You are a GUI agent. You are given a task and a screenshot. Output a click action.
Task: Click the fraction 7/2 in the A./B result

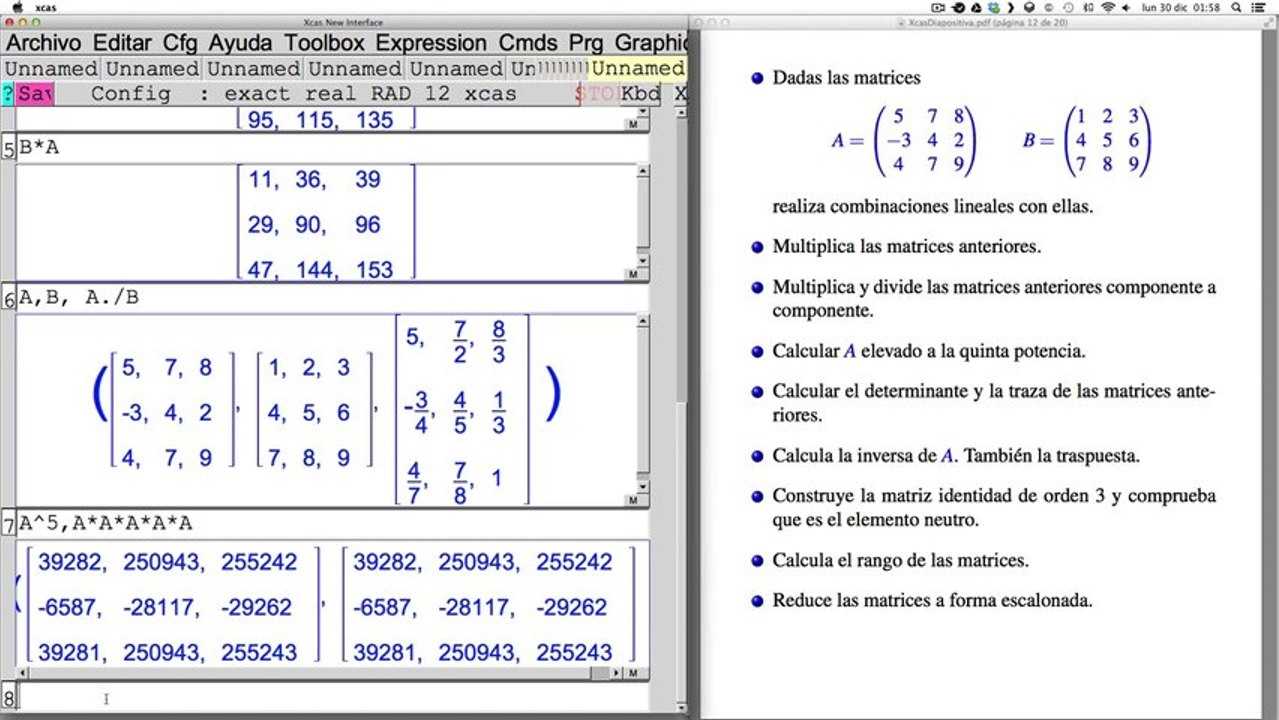point(461,341)
